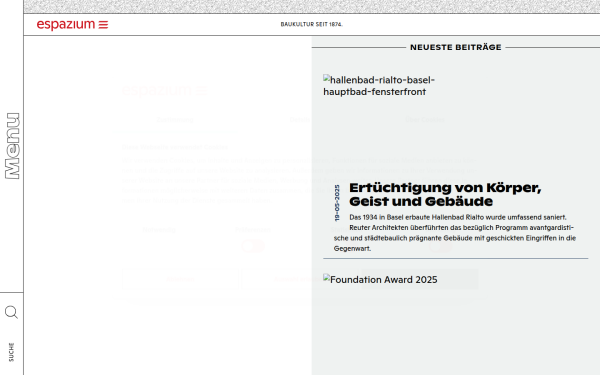Viewport: 600px width, 375px height.
Task: Click the red espazium logo in the header
Action: pos(66,24)
